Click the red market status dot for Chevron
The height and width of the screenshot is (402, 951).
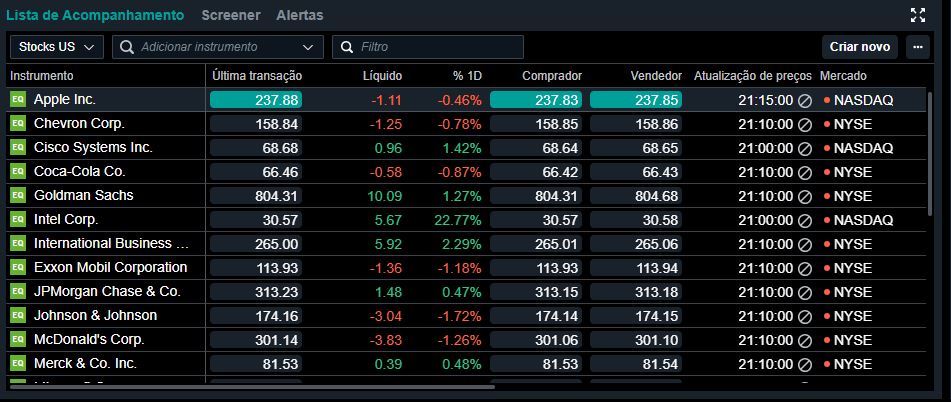pyautogui.click(x=827, y=124)
